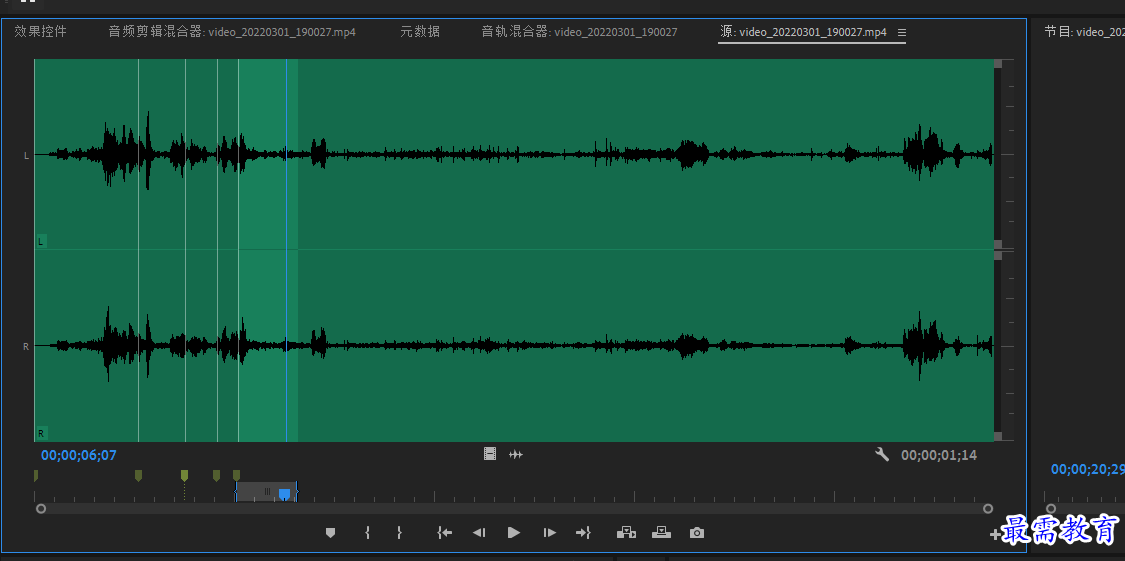This screenshot has height=561, width=1125.
Task: Open the 音频剪辑混合器 tab
Action: pos(232,32)
